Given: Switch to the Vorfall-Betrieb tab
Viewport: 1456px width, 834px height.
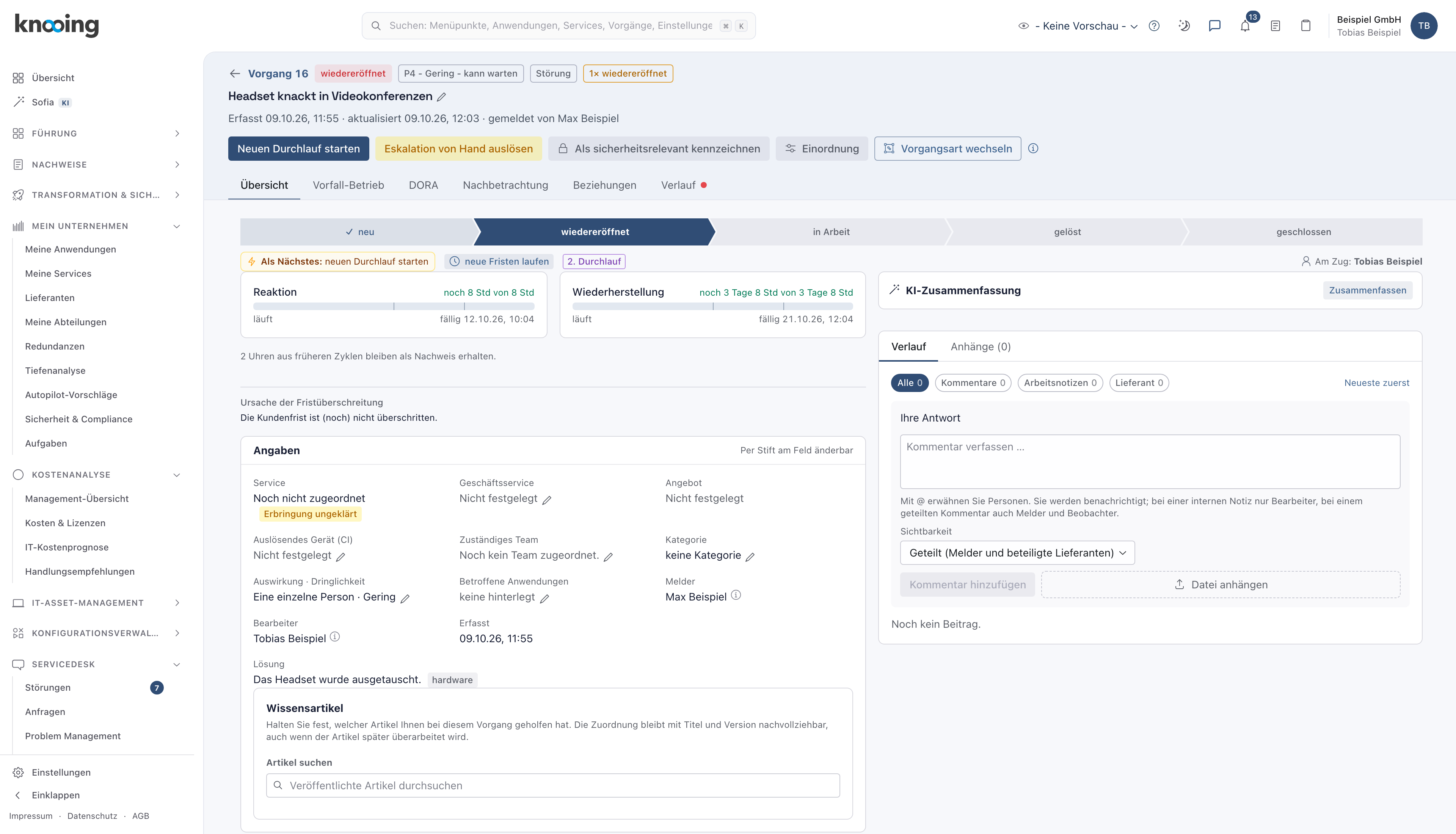Looking at the screenshot, I should click(x=348, y=185).
